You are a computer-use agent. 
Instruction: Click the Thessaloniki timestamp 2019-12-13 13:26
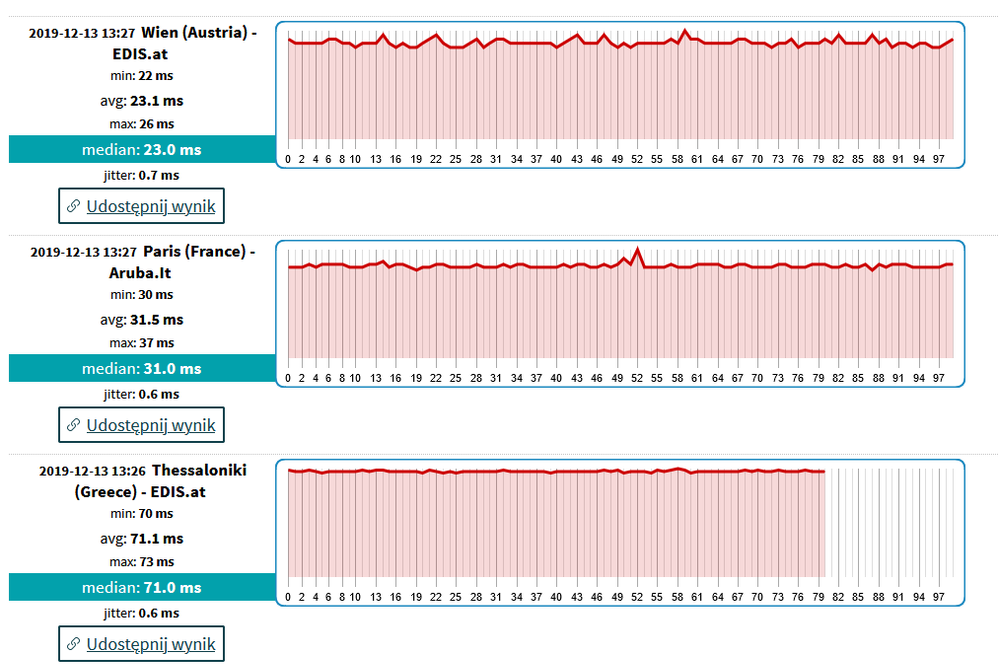click(x=92, y=471)
